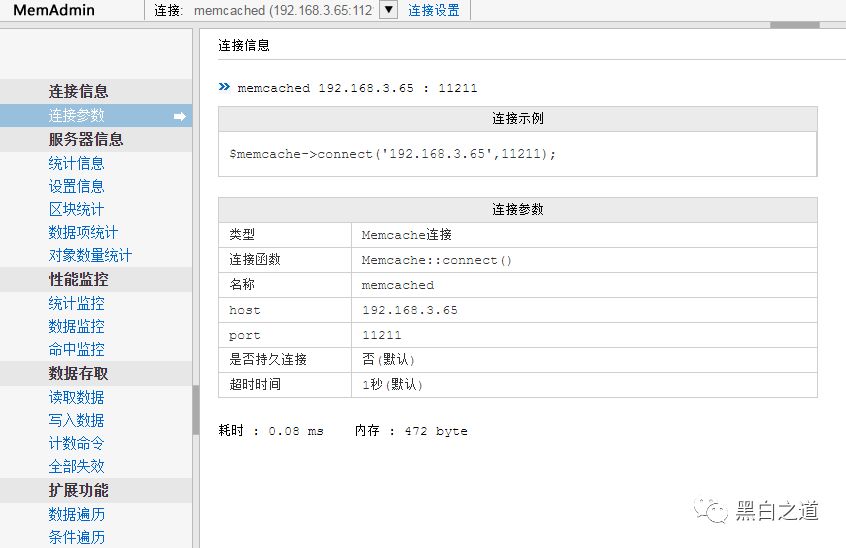Open 区块统计 sidebar link
Viewport: 846px width, 548px height.
click(x=76, y=209)
